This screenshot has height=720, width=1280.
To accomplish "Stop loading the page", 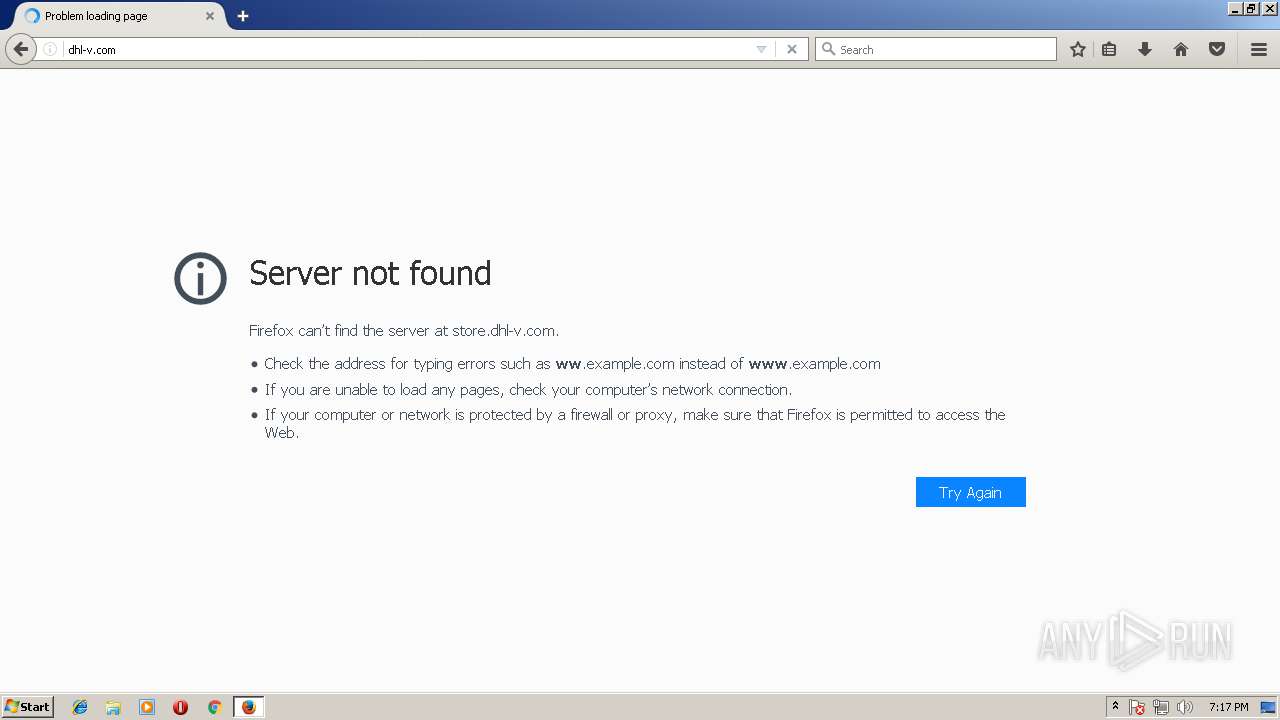I will (x=792, y=49).
